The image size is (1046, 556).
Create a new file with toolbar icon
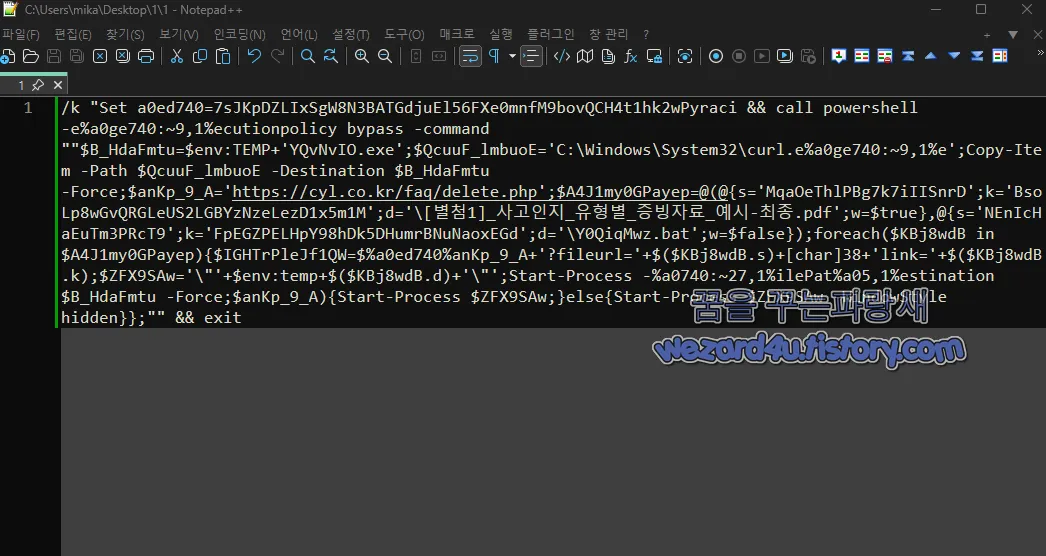coord(8,56)
